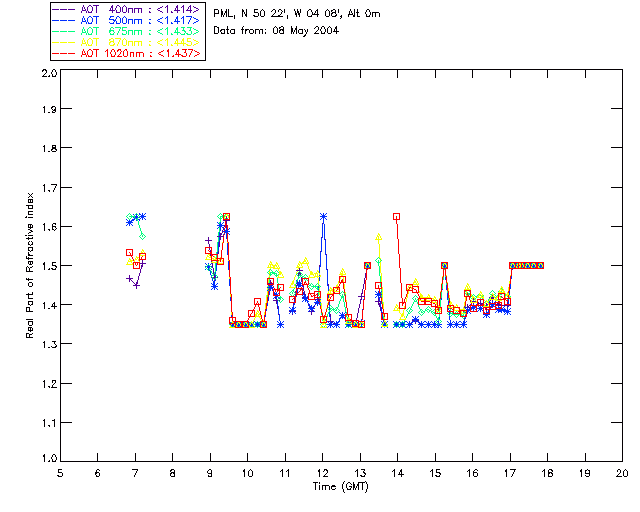Click the y-axis tick label 1.7

(49, 188)
